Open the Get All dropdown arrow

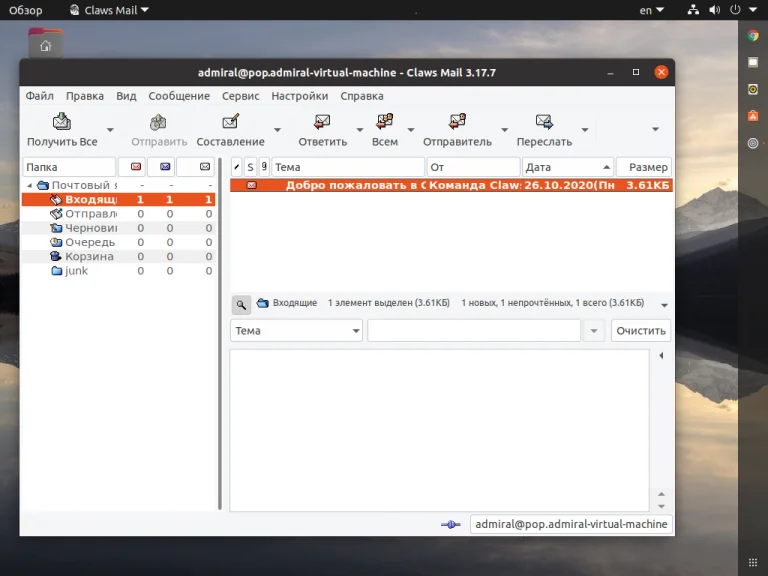(110, 130)
